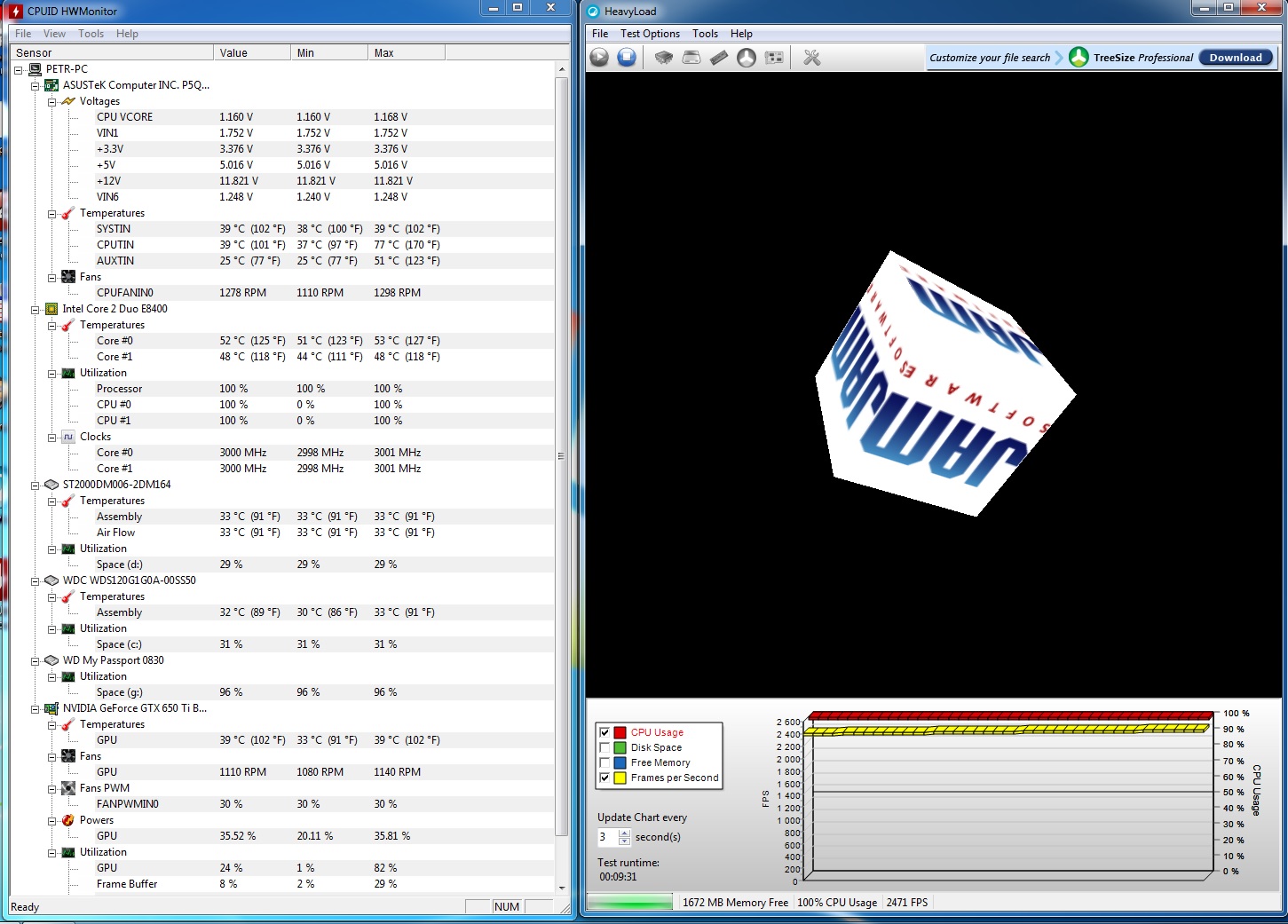Click the CPU Utilization chart icon

pyautogui.click(x=68, y=373)
